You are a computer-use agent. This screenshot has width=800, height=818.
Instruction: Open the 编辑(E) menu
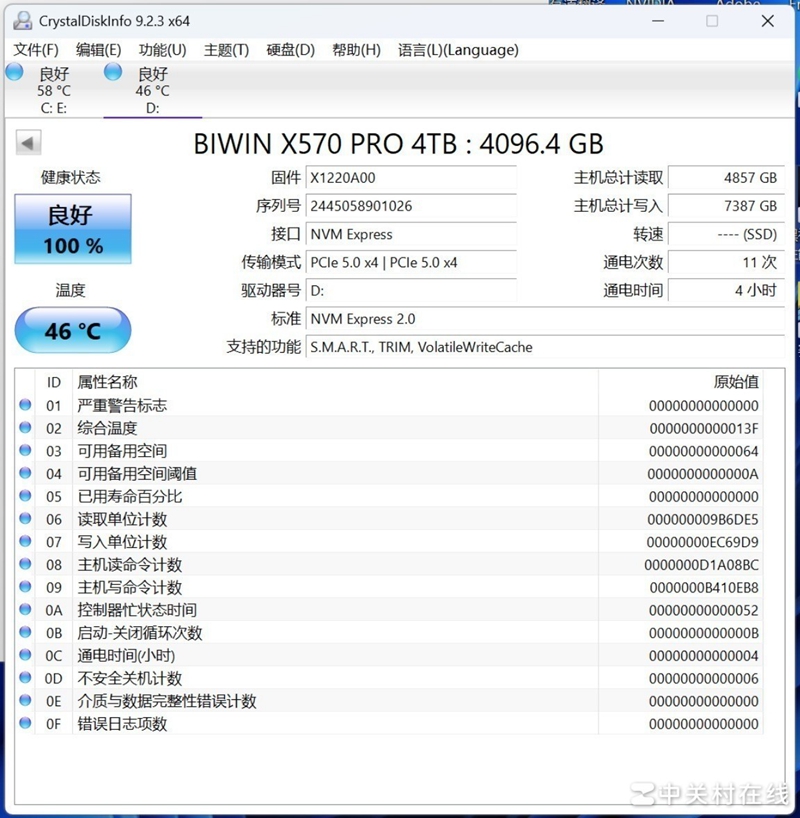98,50
